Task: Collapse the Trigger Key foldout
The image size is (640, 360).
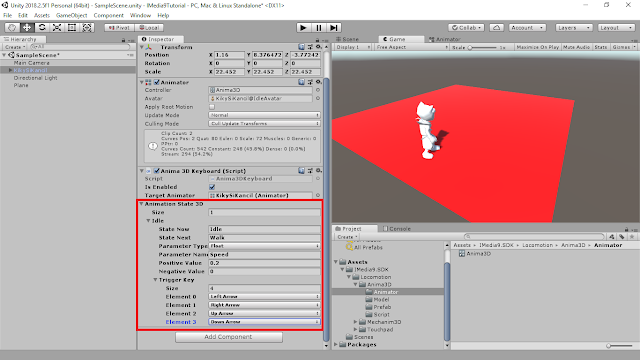Action: click(x=155, y=280)
